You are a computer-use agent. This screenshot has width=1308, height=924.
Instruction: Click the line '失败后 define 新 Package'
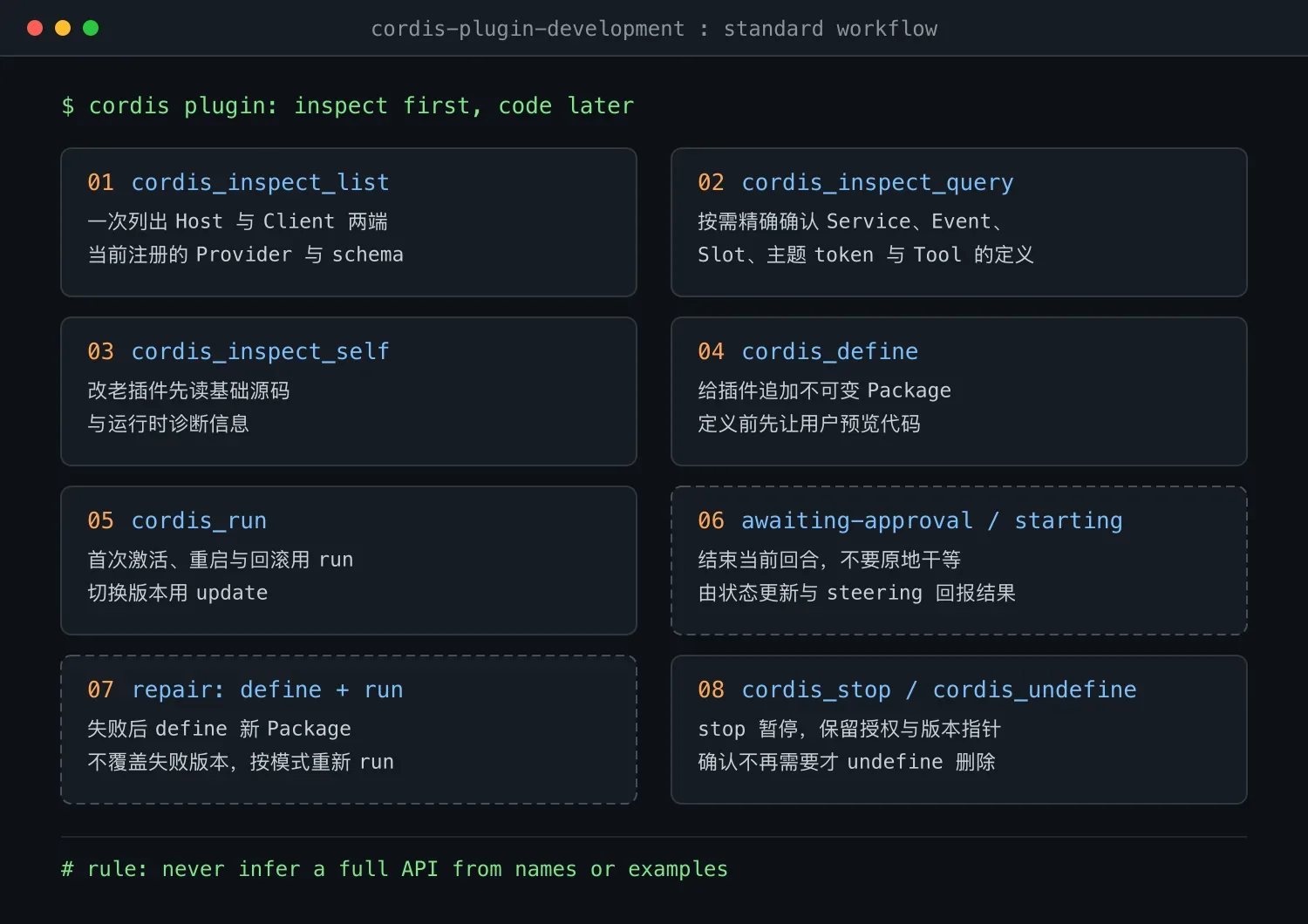(219, 729)
